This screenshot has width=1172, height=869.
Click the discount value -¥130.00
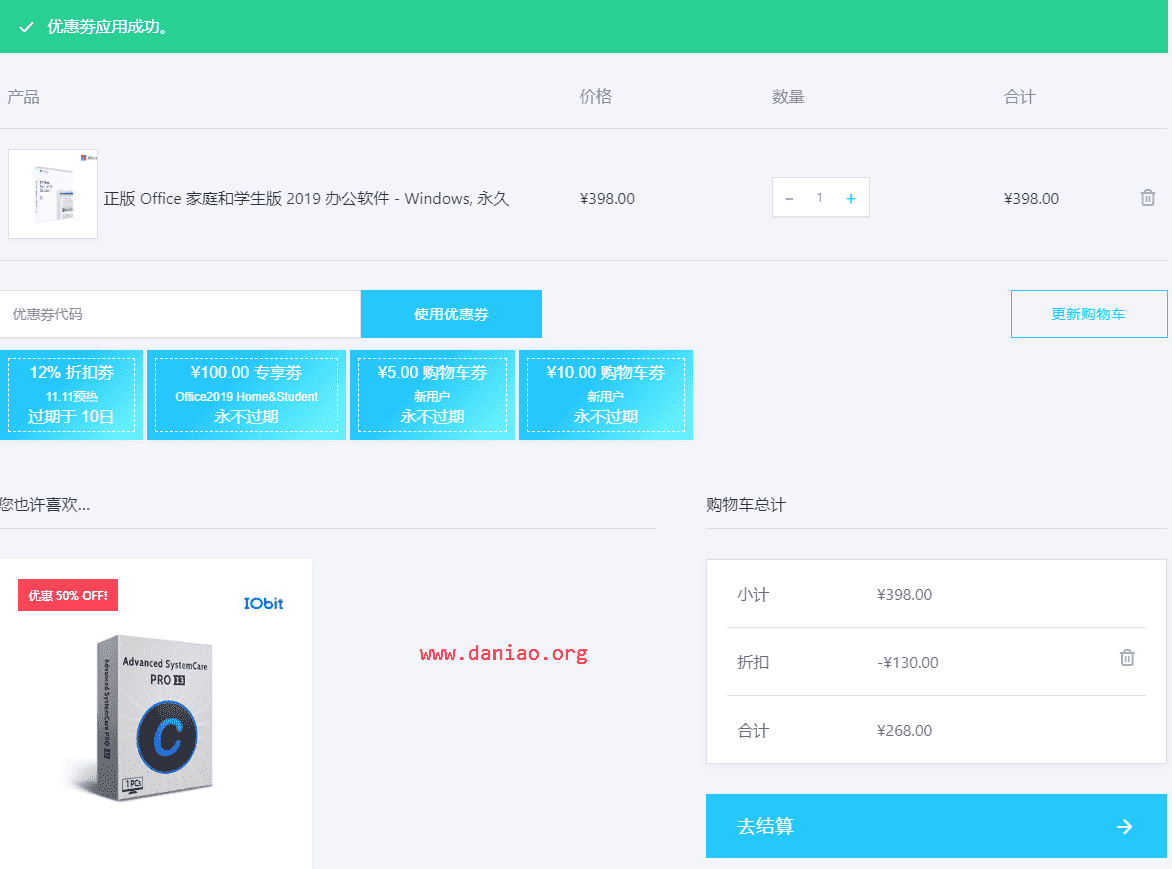pyautogui.click(x=907, y=663)
